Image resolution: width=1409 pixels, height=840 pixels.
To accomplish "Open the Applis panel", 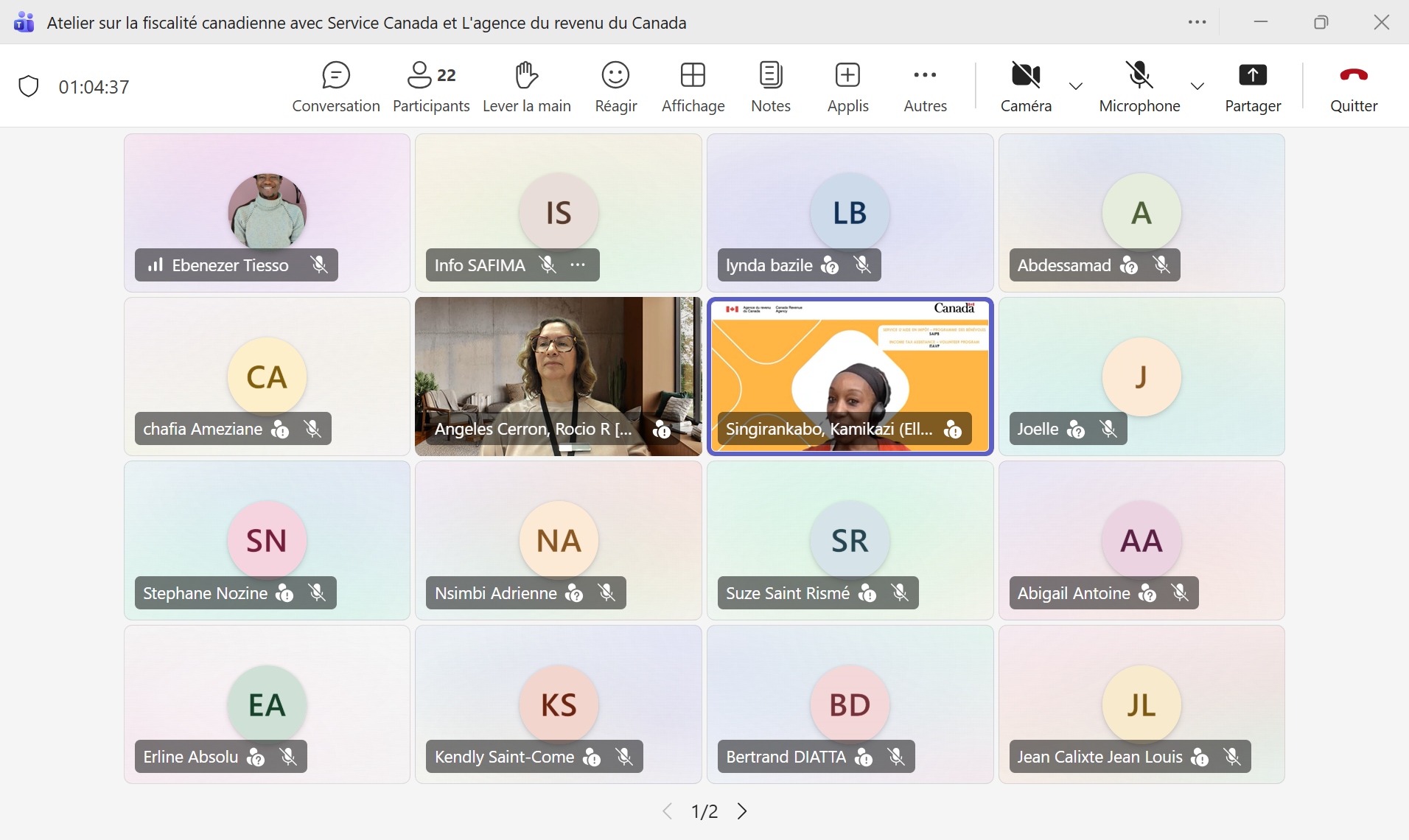I will 847,87.
